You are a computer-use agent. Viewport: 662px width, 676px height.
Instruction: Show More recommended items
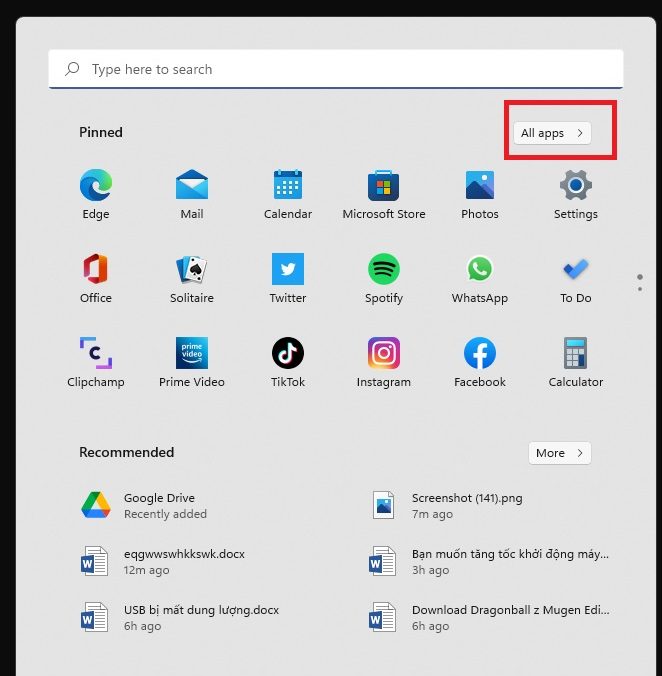(x=559, y=453)
